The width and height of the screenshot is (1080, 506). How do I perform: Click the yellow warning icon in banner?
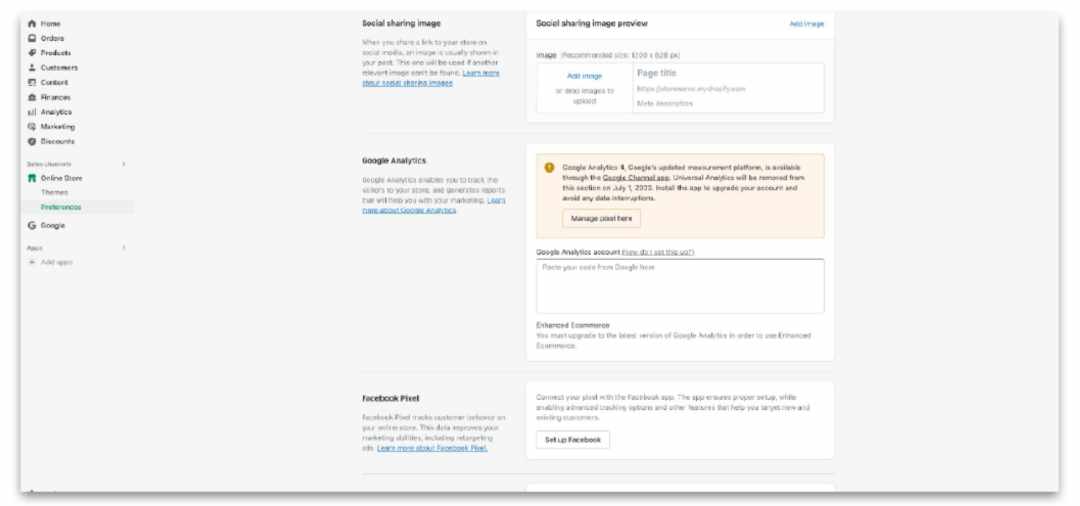[x=549, y=167]
